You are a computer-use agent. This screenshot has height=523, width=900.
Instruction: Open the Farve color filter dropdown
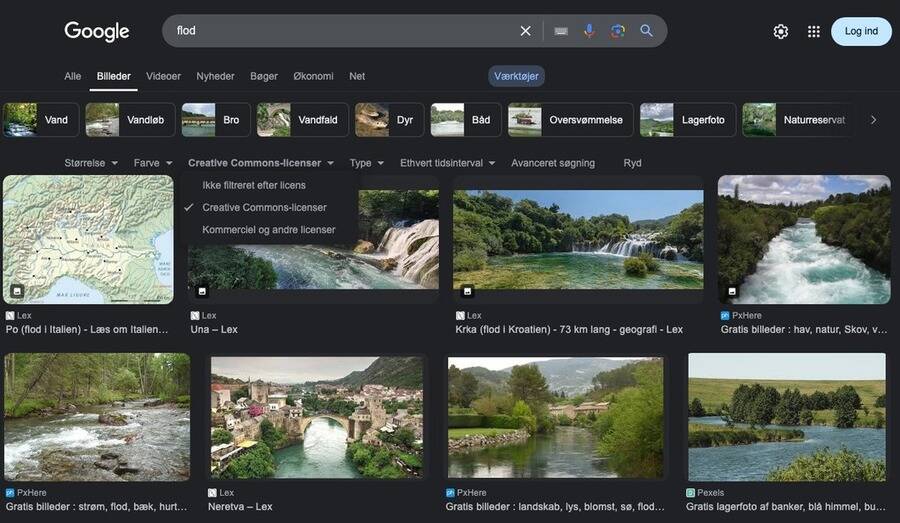tap(153, 163)
